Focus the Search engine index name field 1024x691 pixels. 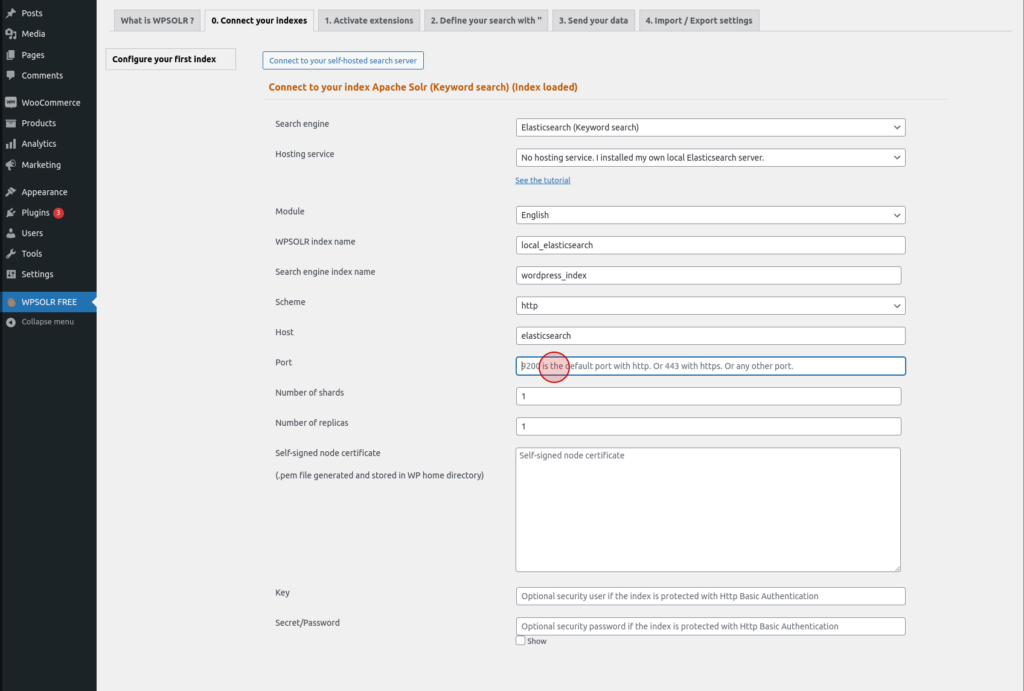[708, 275]
